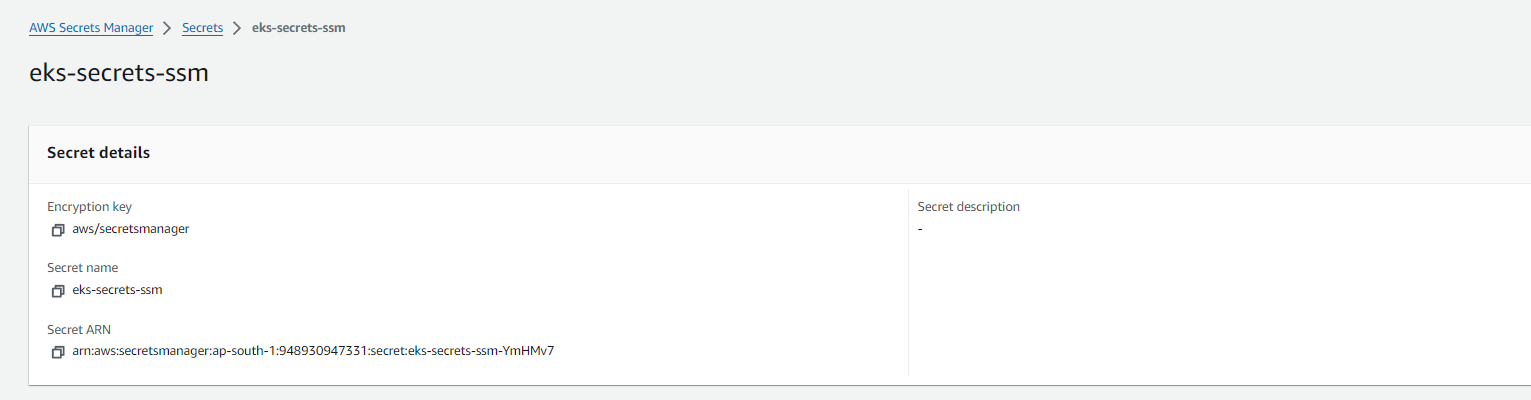The height and width of the screenshot is (400, 1531).
Task: Click the chevron after Secrets breadcrumb
Action: (x=237, y=28)
